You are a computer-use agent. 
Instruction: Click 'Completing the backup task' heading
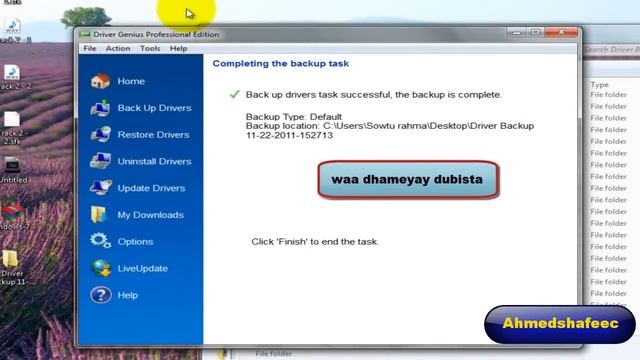(280, 63)
